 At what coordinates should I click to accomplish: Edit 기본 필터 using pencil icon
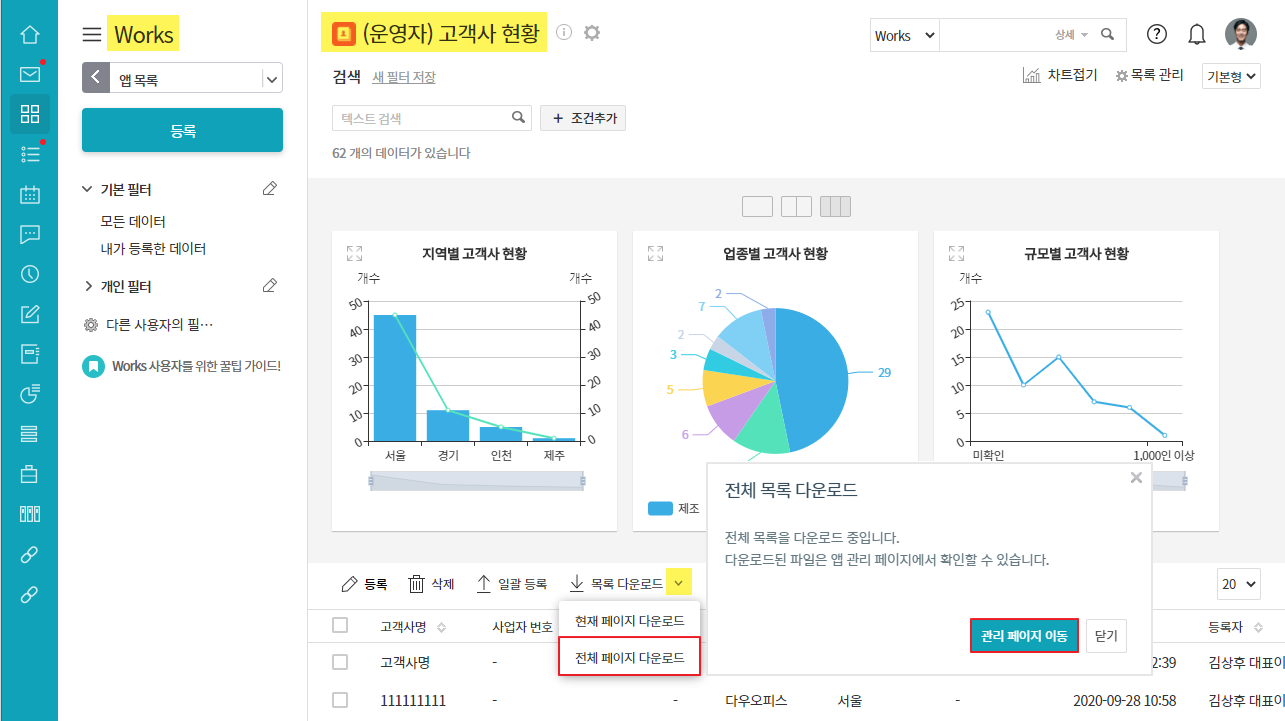(x=269, y=189)
